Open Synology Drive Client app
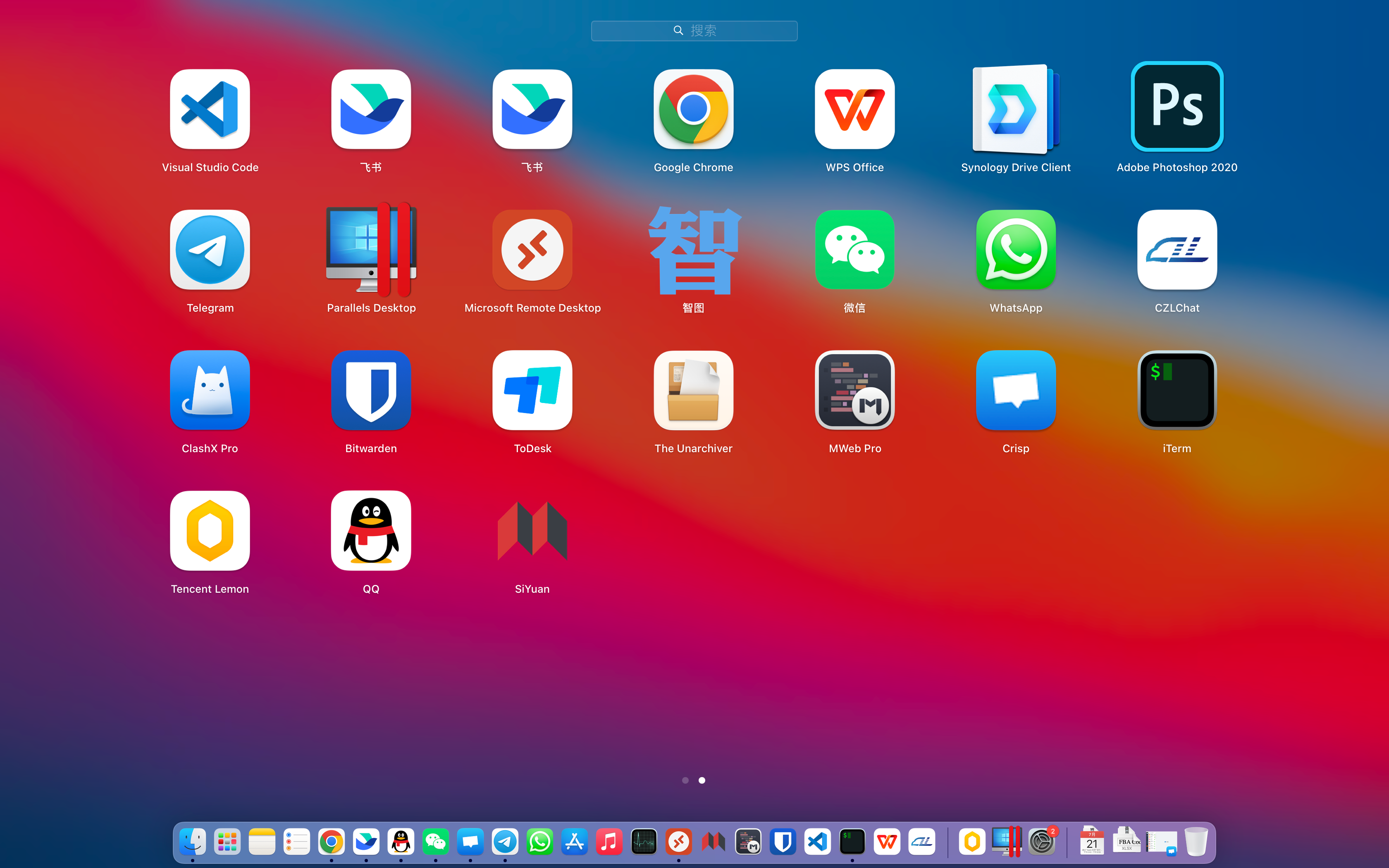The height and width of the screenshot is (868, 1389). coord(1015,109)
